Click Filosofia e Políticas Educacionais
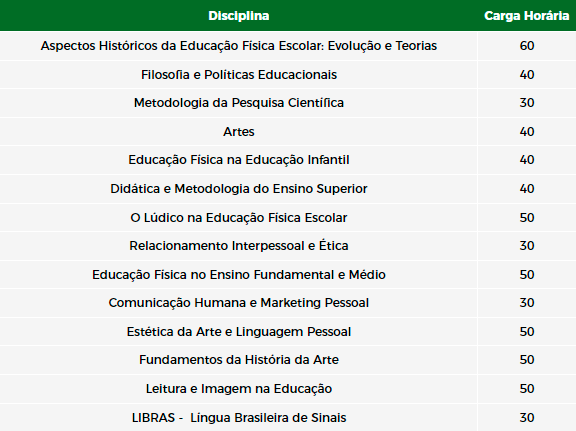 pyautogui.click(x=239, y=75)
